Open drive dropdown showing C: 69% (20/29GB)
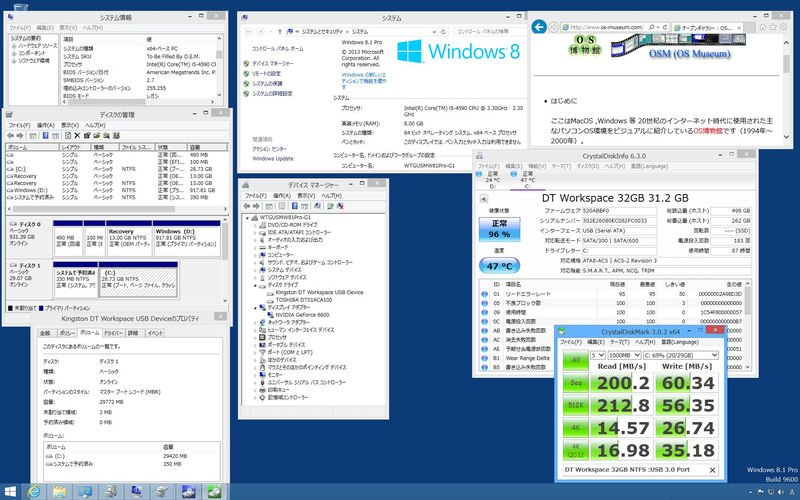 pos(681,355)
